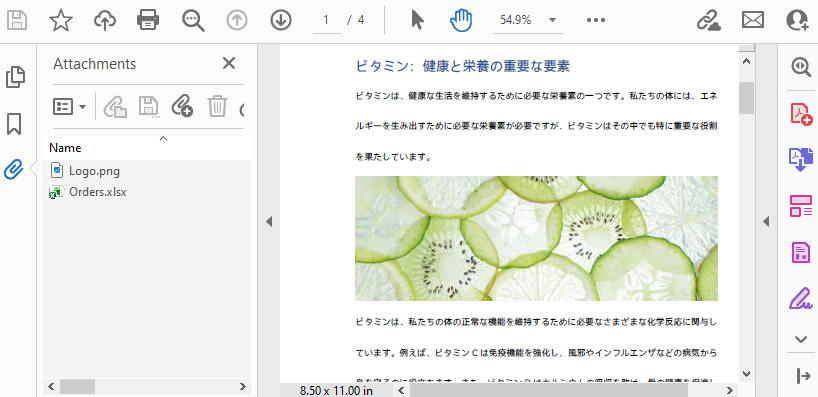Click the document horizontal scroll left arrow

tap(402, 390)
